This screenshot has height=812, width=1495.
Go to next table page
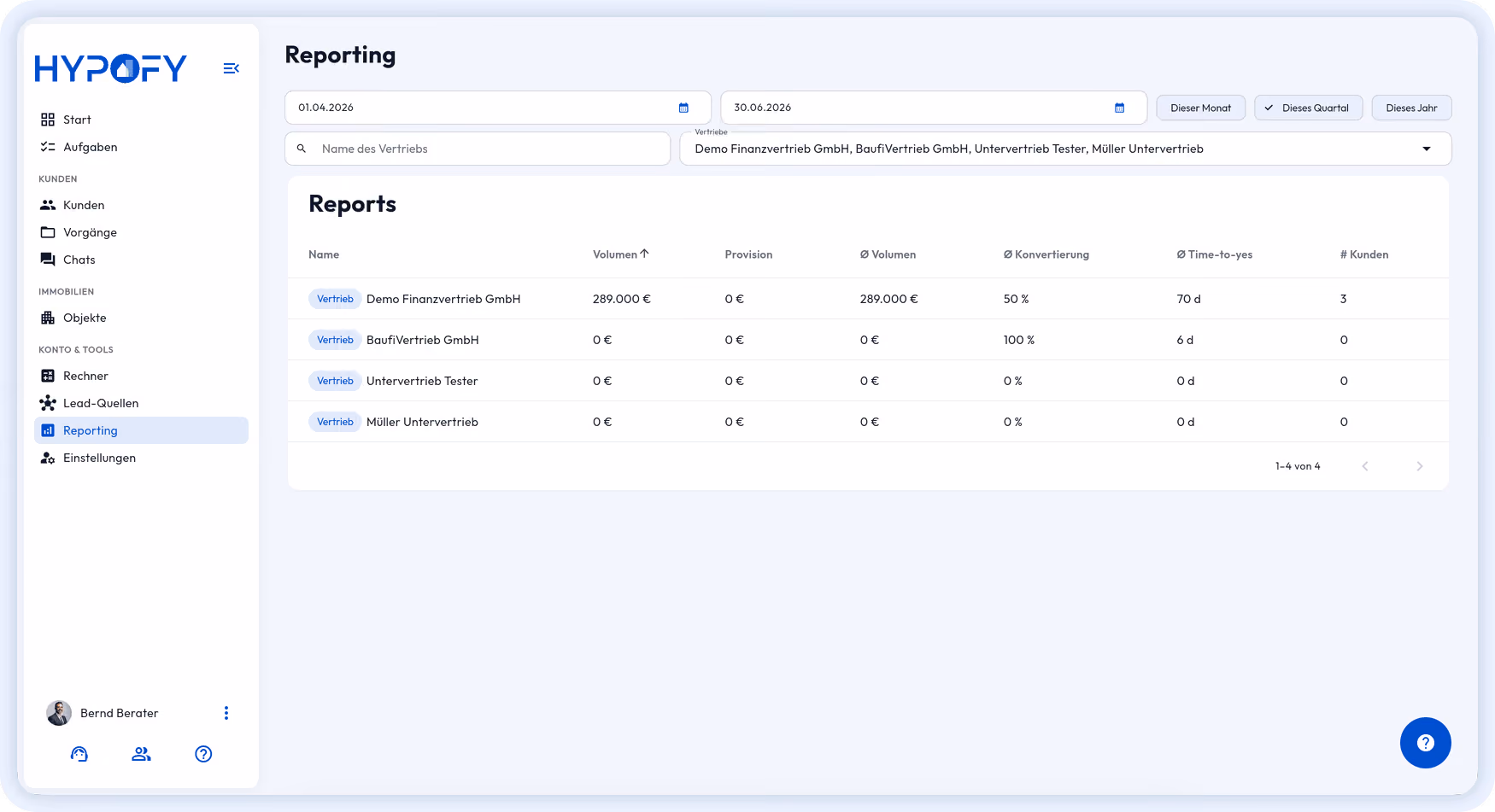pos(1420,466)
